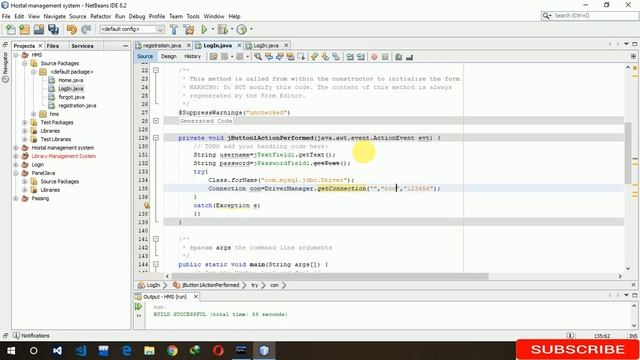Start macro recording with red circle icon
640x360 pixels.
coord(374,57)
